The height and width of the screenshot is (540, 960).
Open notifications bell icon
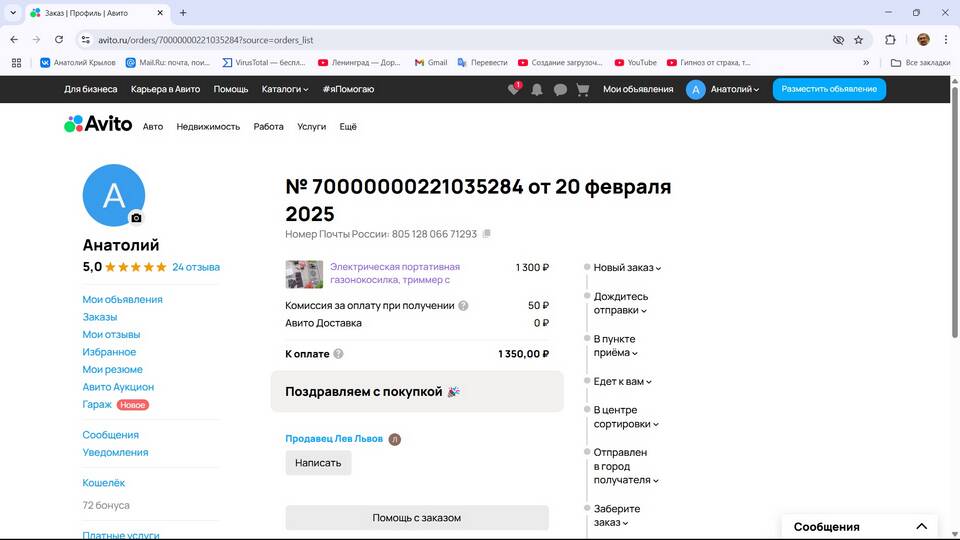click(537, 89)
